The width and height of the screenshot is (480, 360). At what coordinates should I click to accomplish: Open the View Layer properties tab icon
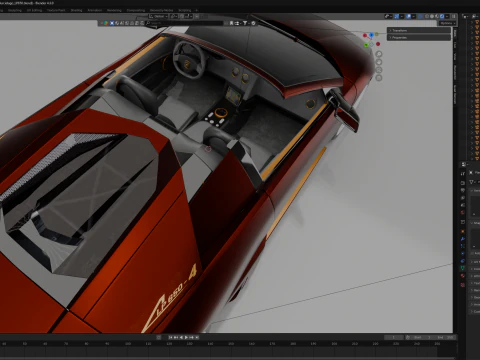tap(463, 198)
